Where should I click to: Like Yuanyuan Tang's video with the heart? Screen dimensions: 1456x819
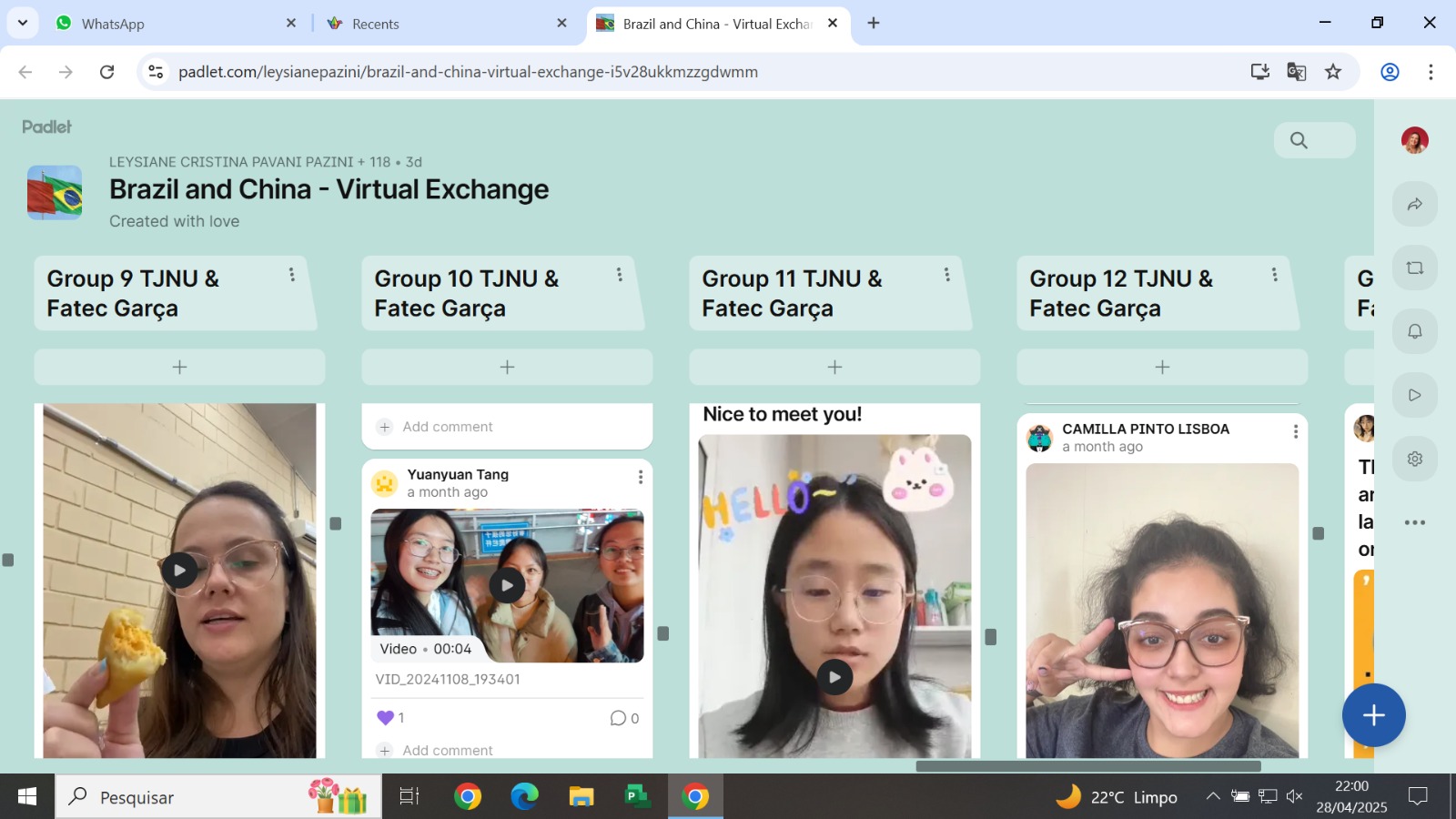click(385, 718)
